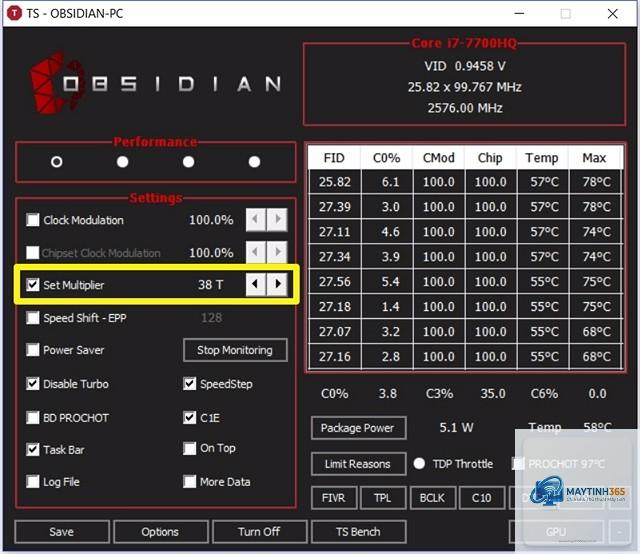Image resolution: width=640 pixels, height=554 pixels.
Task: Select the first Performance profile radio button
Action: [x=57, y=162]
